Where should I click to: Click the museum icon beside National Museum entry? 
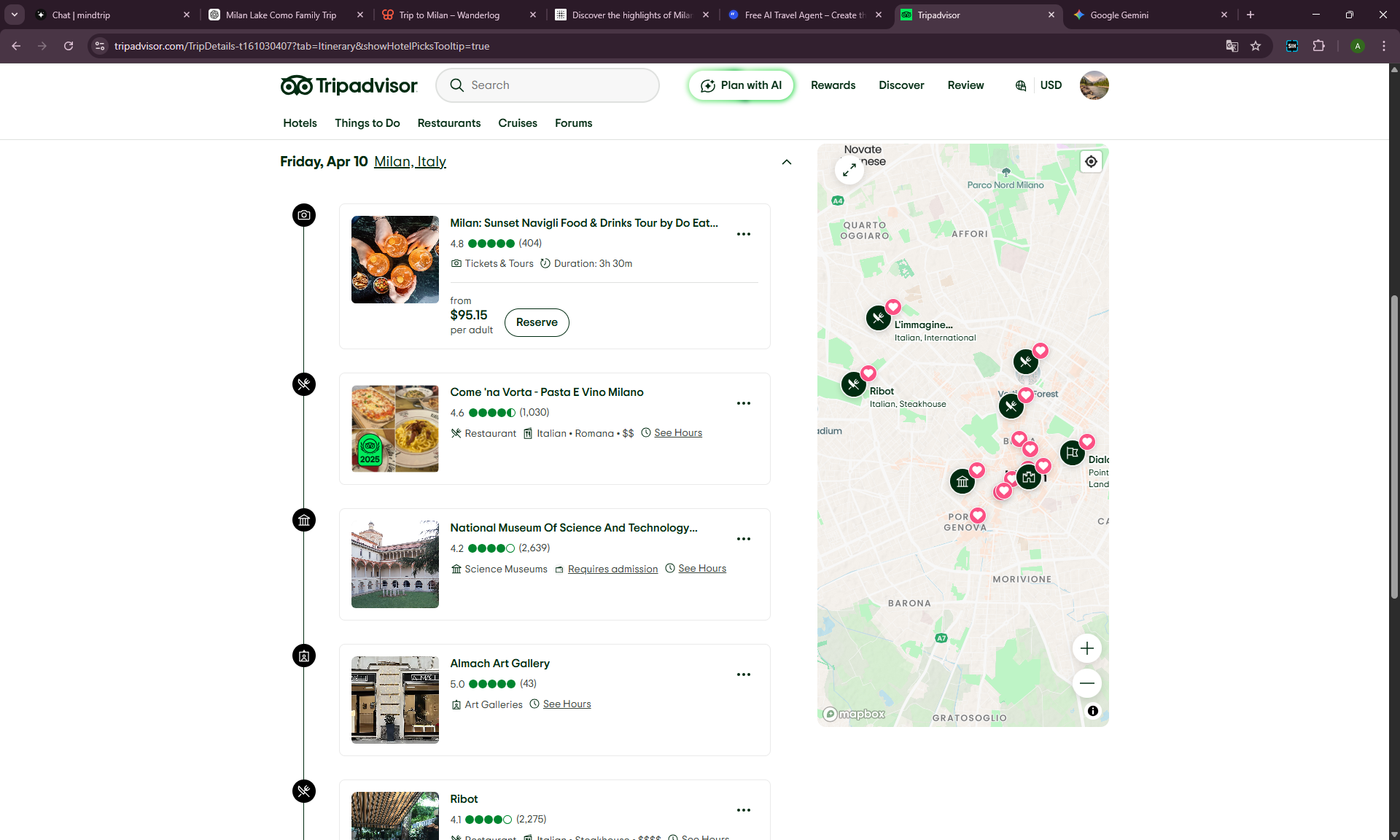pyautogui.click(x=304, y=520)
